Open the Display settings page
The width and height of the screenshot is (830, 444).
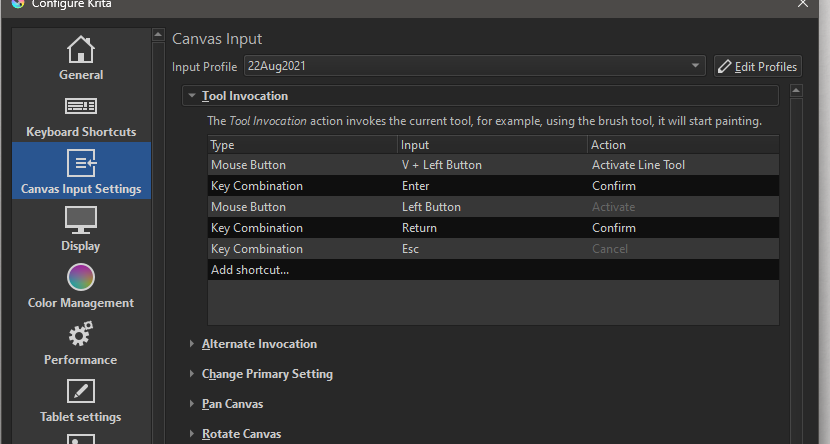(81, 228)
